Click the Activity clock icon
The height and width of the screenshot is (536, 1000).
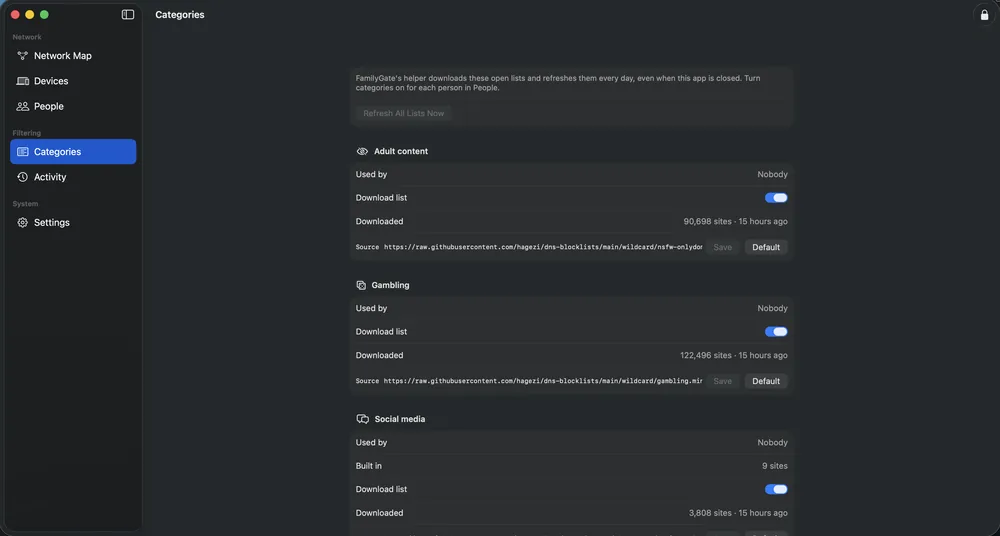click(x=22, y=177)
